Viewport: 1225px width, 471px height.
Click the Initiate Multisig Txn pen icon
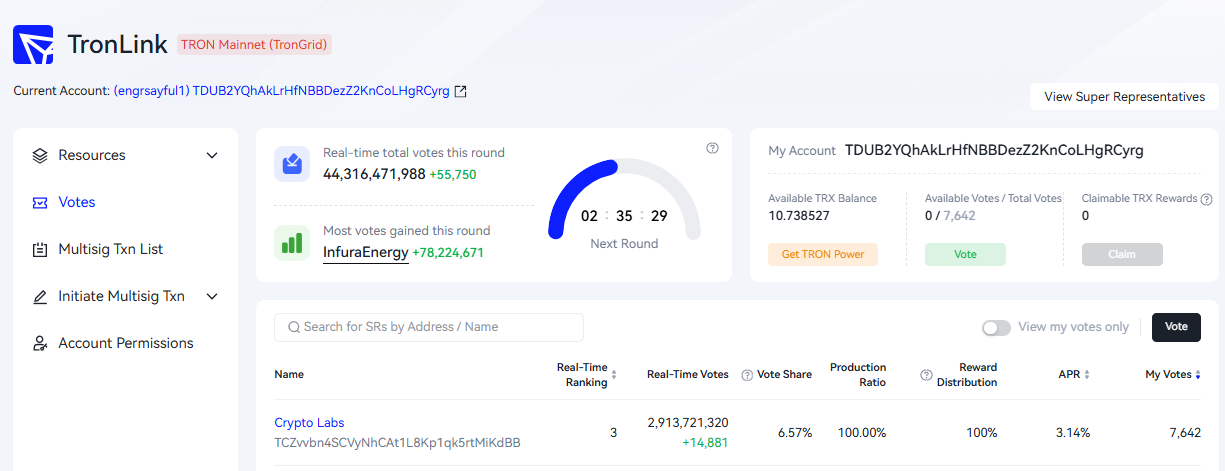click(x=40, y=296)
